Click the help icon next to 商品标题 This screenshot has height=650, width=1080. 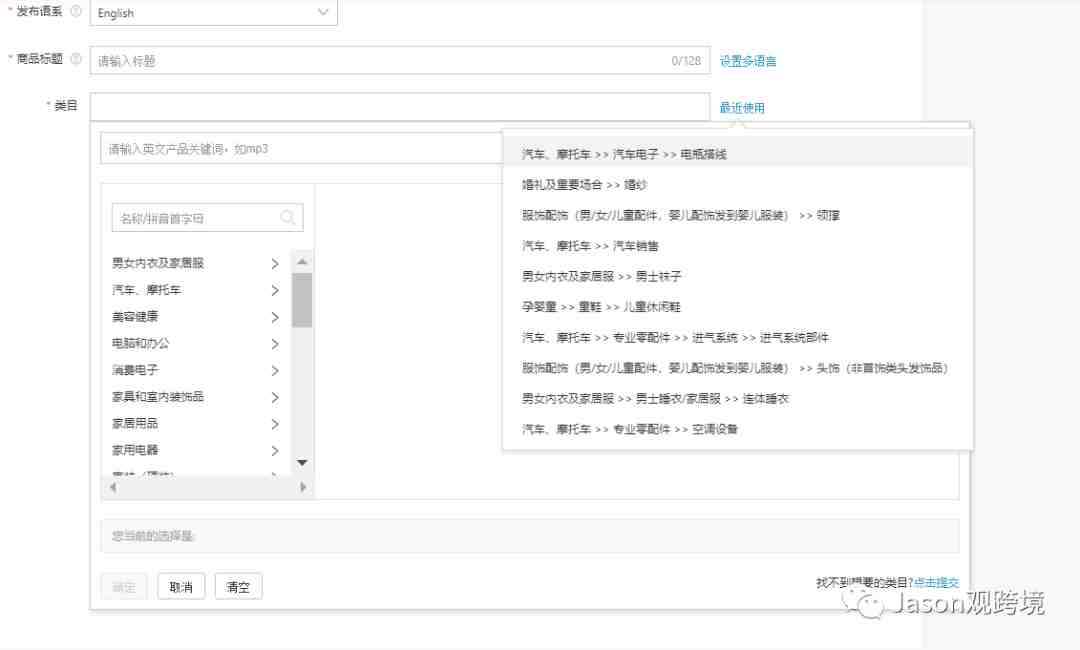click(x=76, y=59)
